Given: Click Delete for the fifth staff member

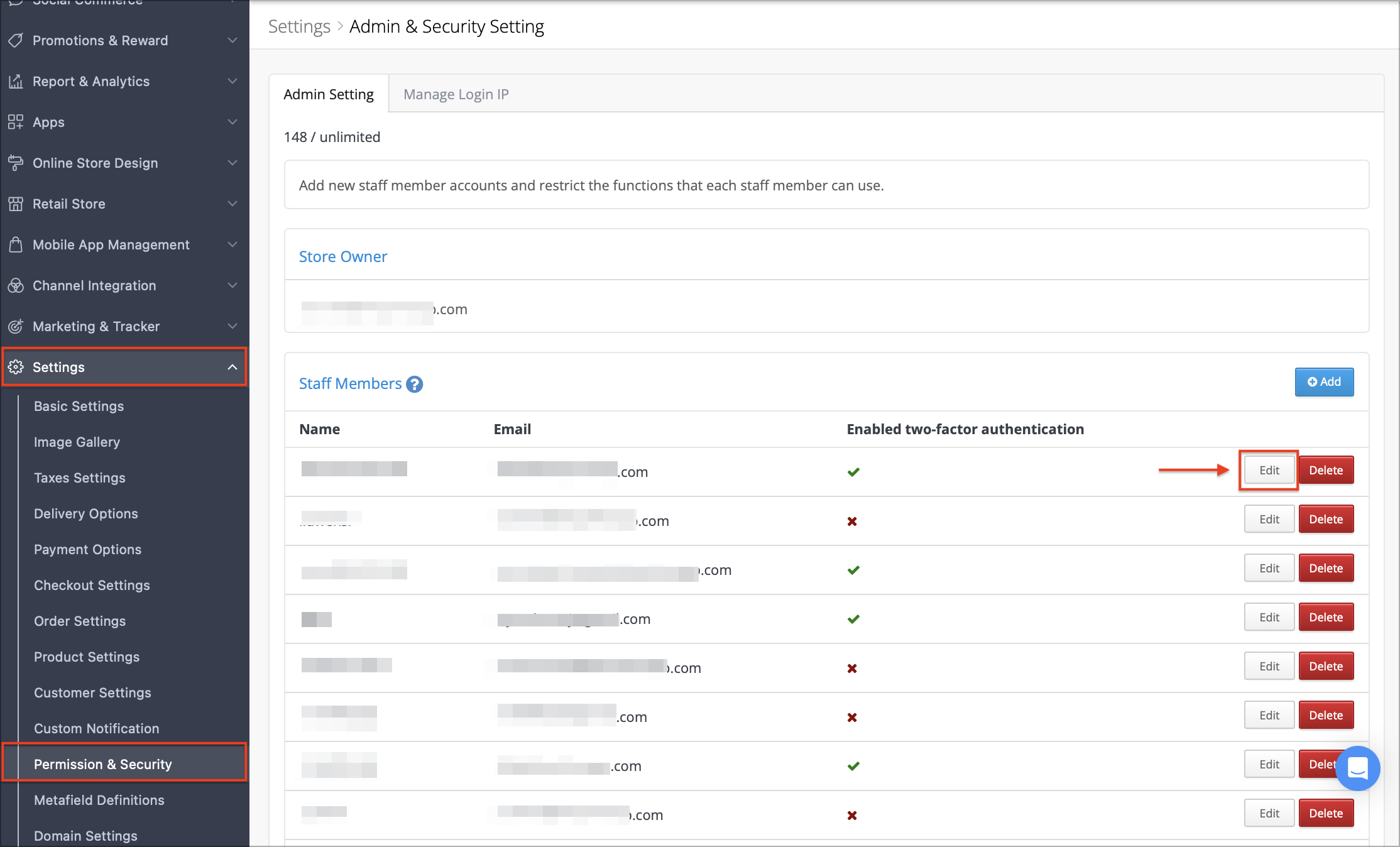Looking at the screenshot, I should point(1326,666).
